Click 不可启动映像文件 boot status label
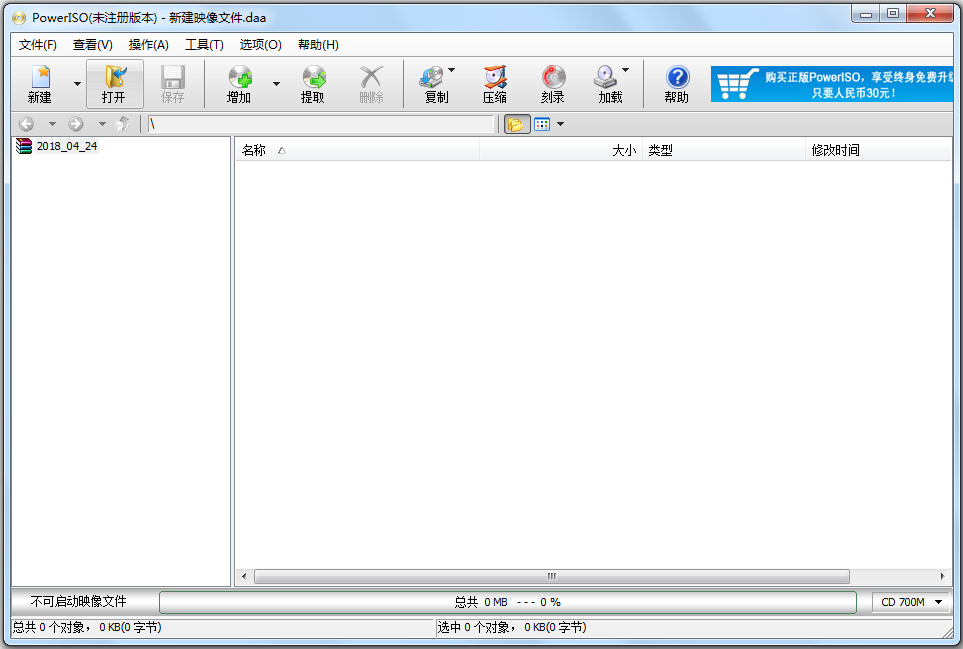Screen dimensions: 963x649 pos(79,602)
